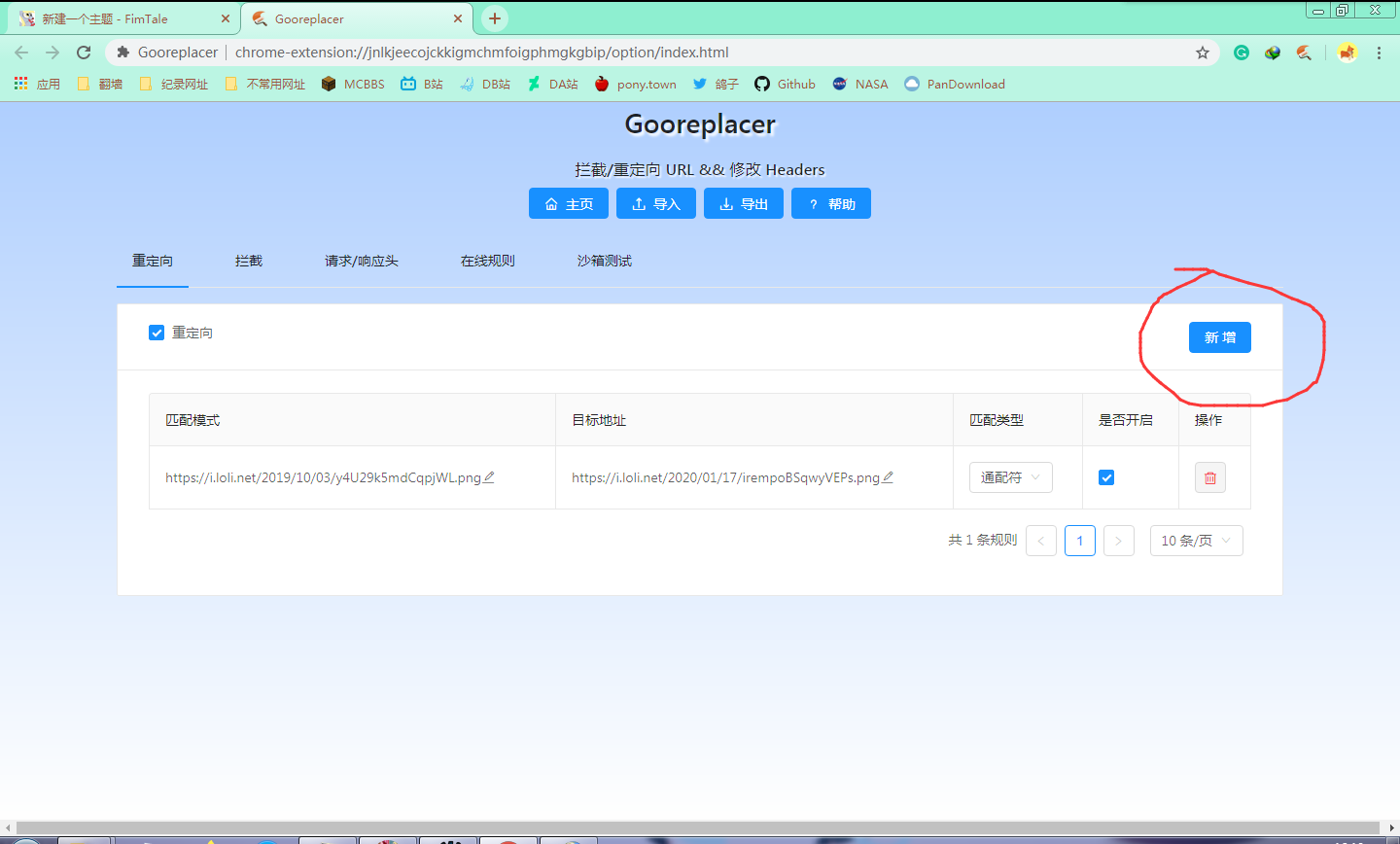This screenshot has width=1400, height=844.
Task: Open the 10 条/页 page size dropdown
Action: point(1196,541)
